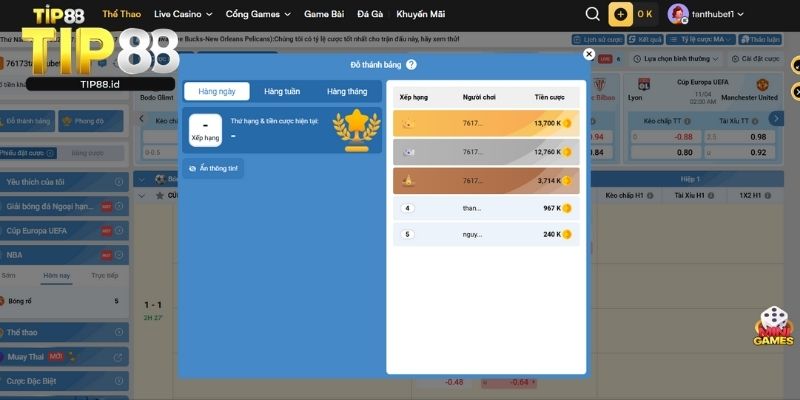Click the coin icon next to 967 K
The height and width of the screenshot is (400, 800).
pos(567,208)
